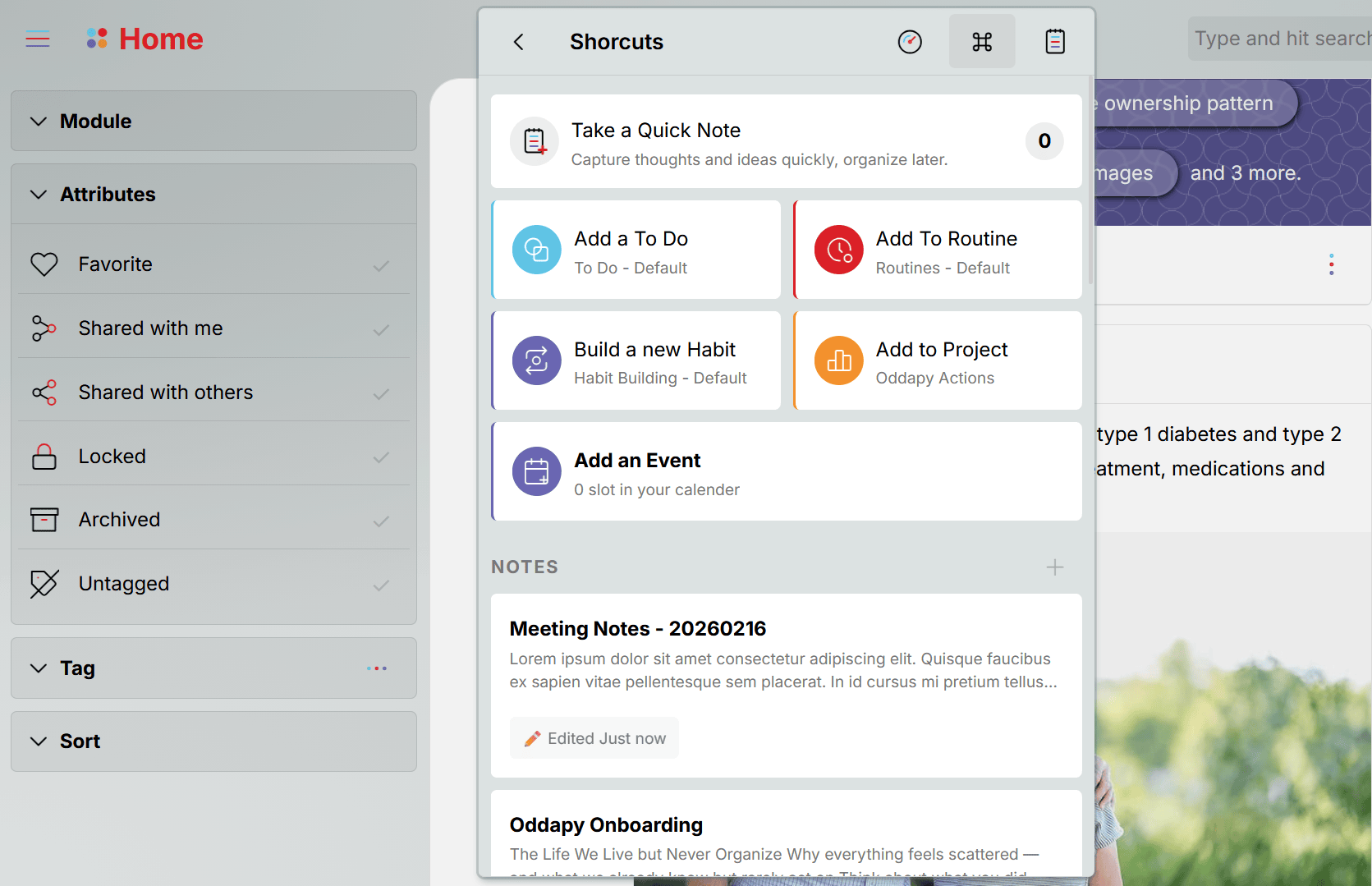Click the Edited Just now button
Viewport: 1372px width, 886px height.
(594, 737)
